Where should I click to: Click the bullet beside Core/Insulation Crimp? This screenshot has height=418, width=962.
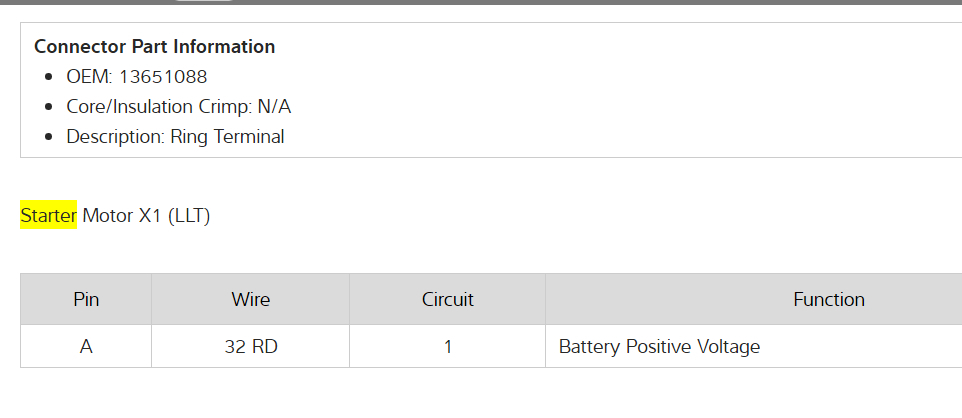pos(50,107)
